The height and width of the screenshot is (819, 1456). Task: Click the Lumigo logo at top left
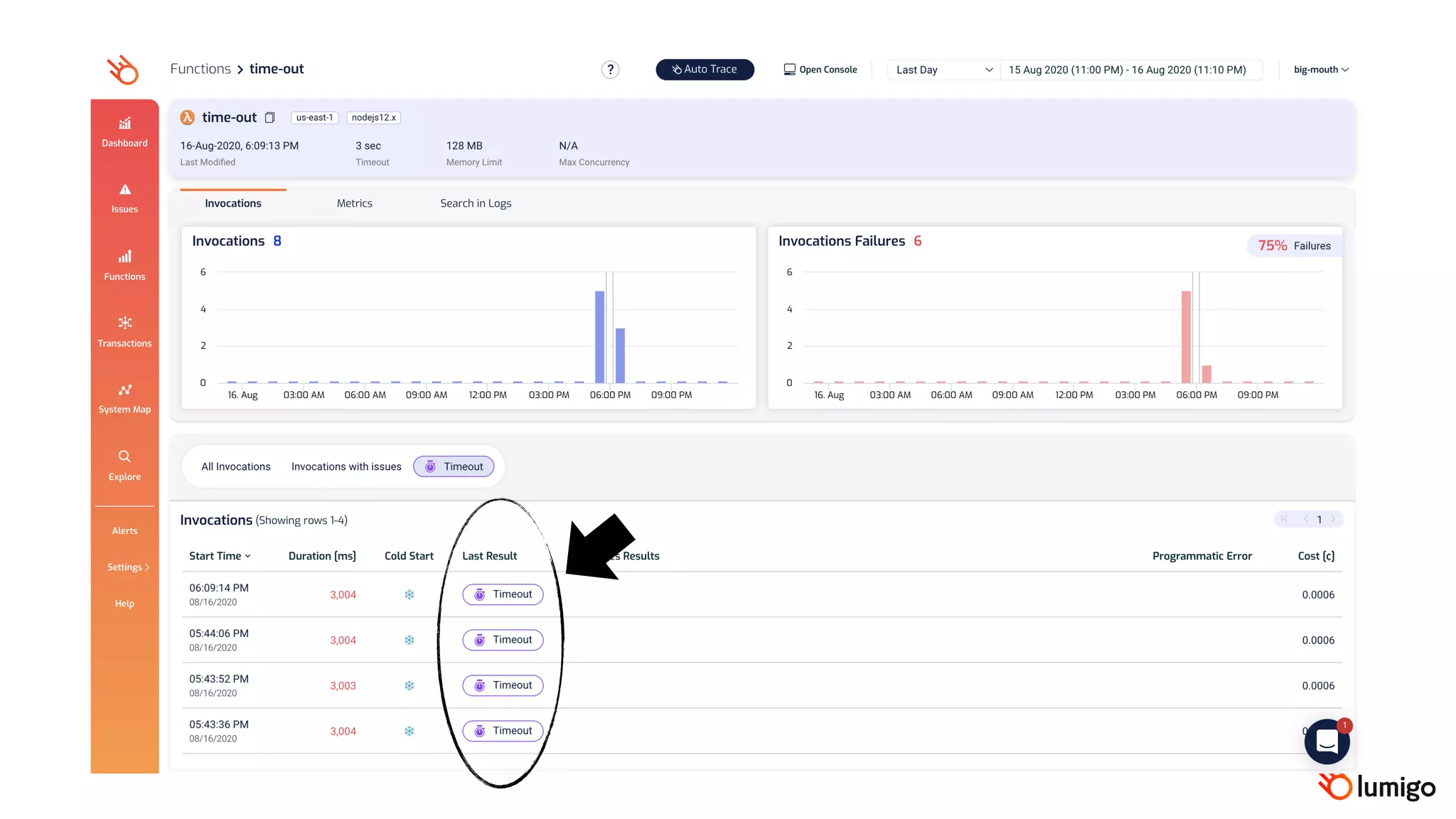click(123, 70)
